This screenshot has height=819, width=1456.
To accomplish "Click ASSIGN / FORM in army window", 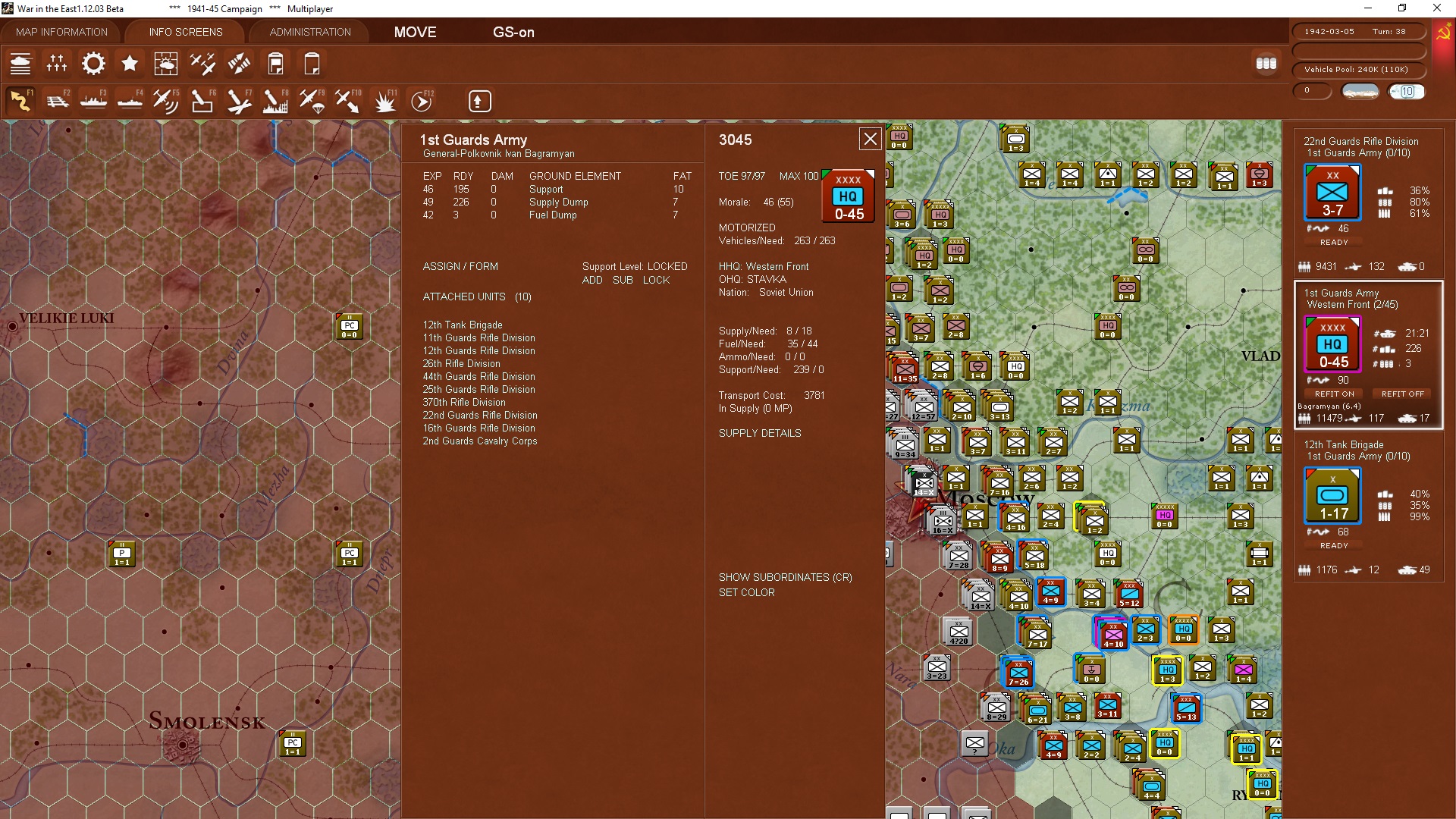I will point(460,266).
